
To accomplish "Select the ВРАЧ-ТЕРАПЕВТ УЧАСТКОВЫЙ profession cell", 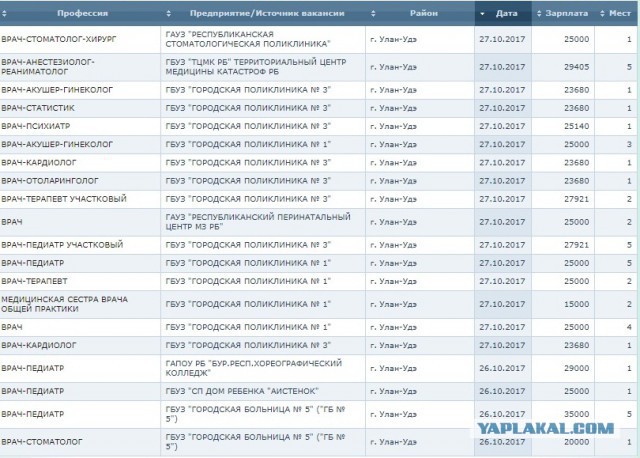I will click(x=80, y=199).
